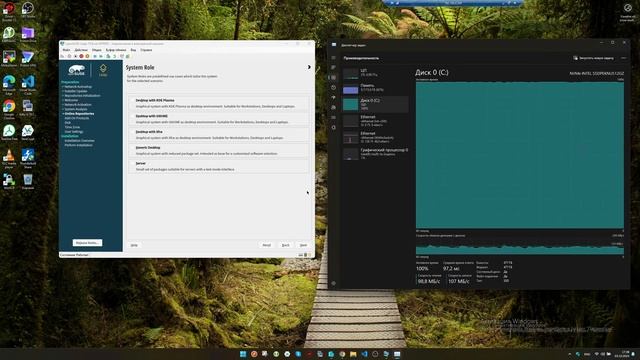Click the Online Repositories sidebar step
Viewport: 640px width, 360px height.
coord(79,113)
